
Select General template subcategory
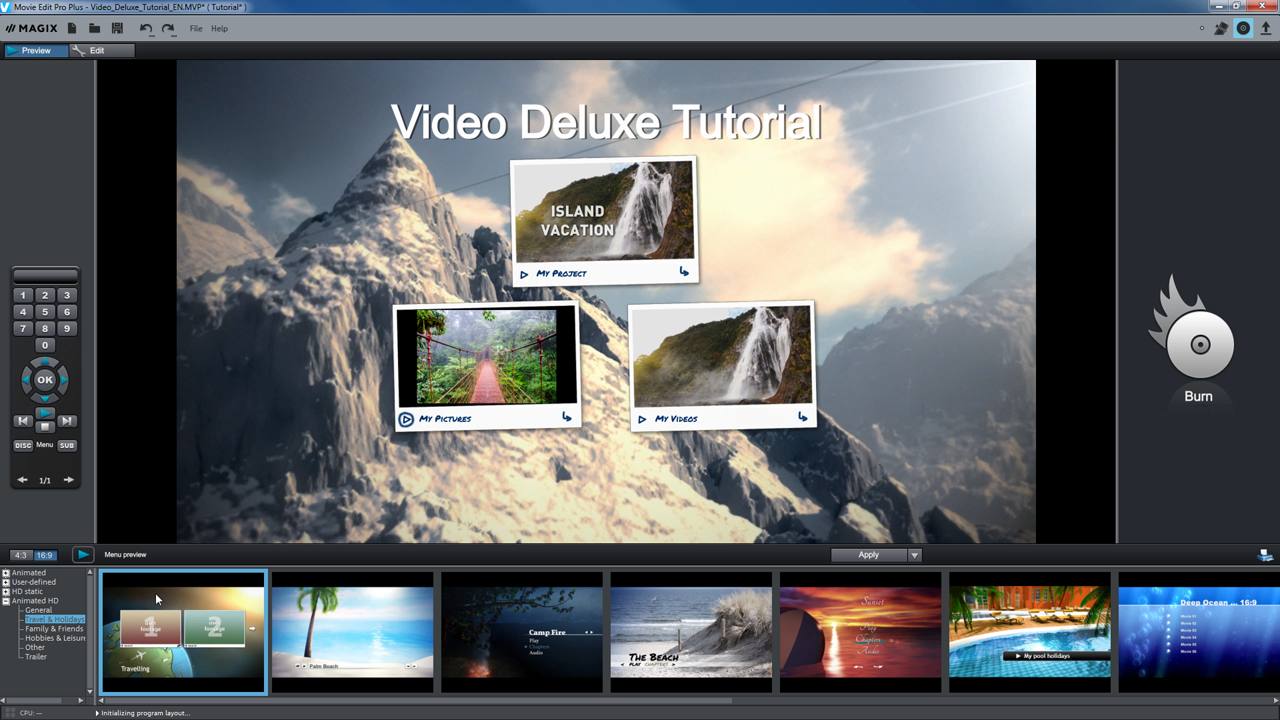pos(39,610)
